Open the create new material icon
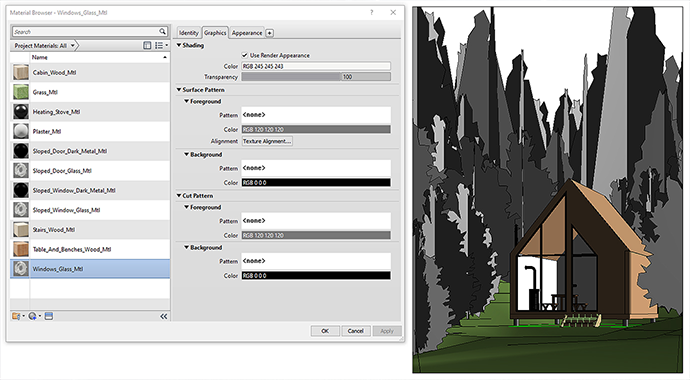 pos(33,316)
